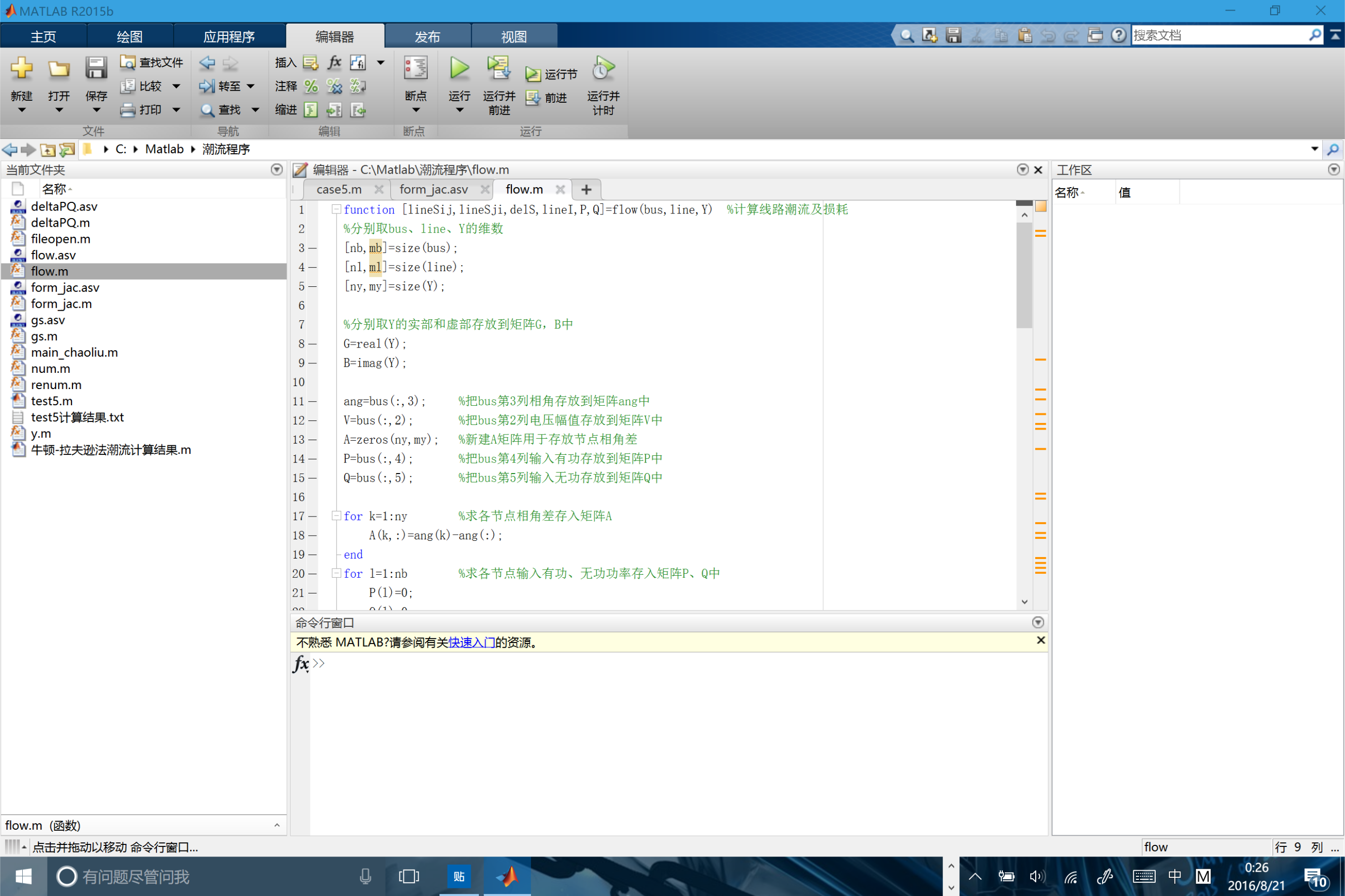This screenshot has width=1345, height=896.
Task: Expand the Go To (转至) dropdown arrow
Action: pyautogui.click(x=251, y=87)
